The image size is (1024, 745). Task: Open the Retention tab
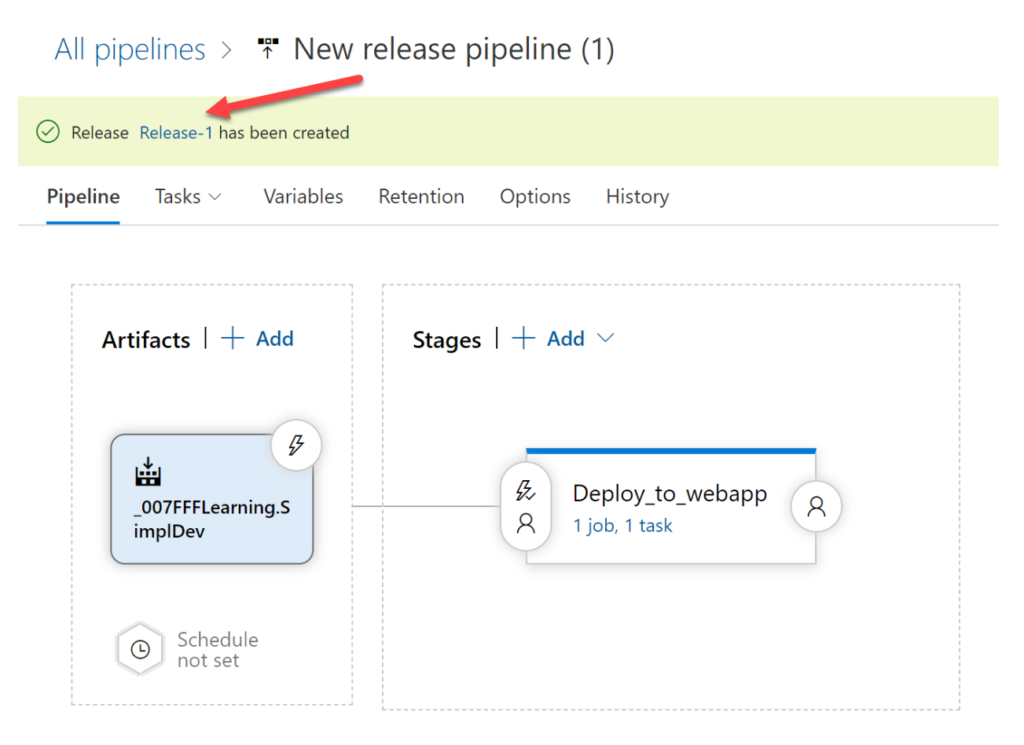click(421, 197)
